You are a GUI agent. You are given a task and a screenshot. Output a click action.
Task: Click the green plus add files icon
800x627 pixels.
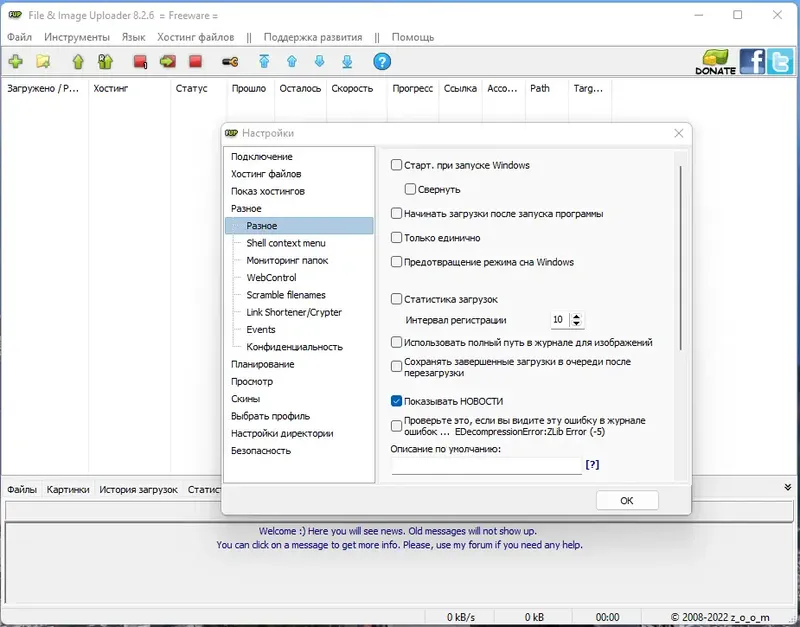point(15,62)
